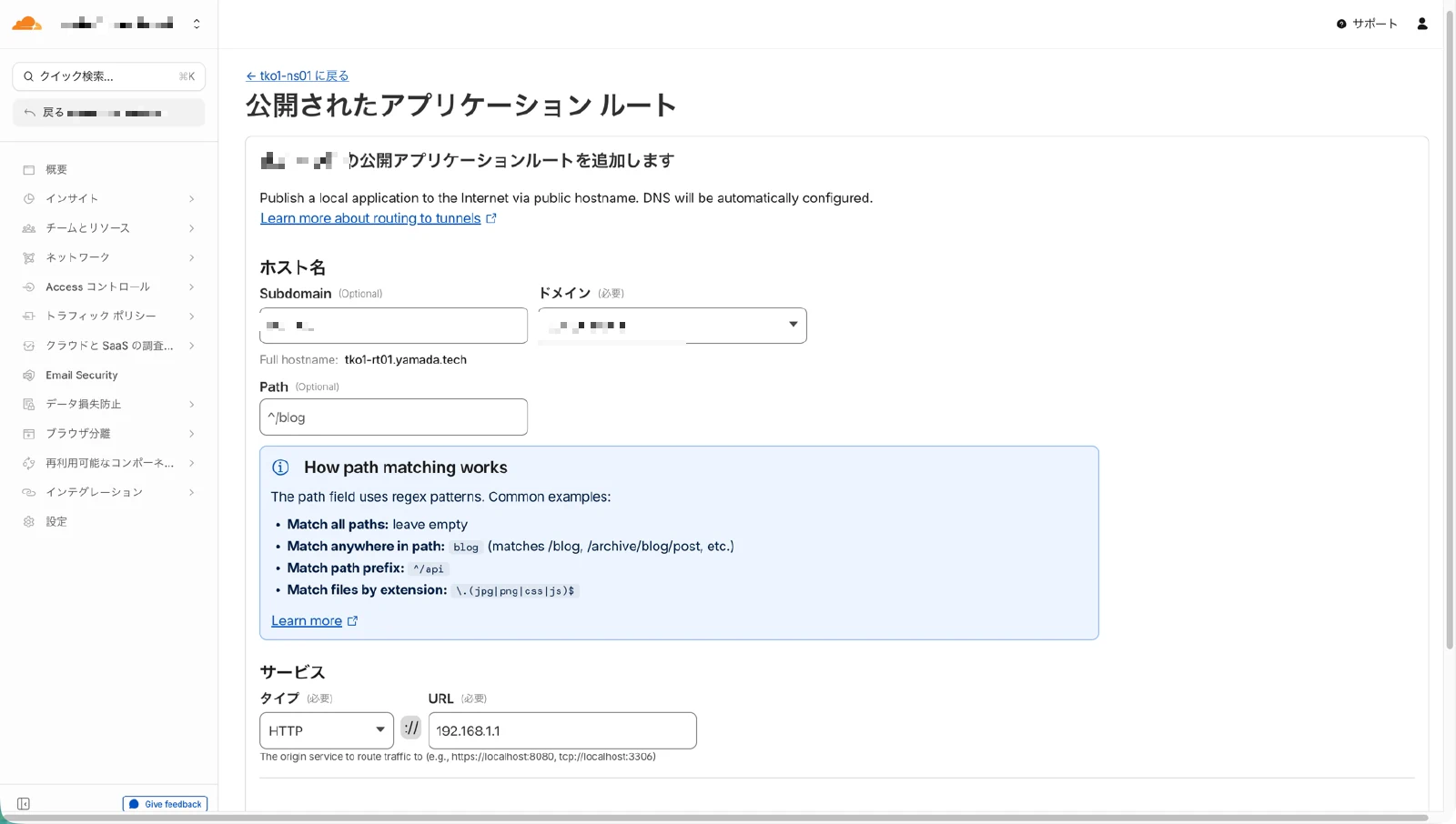Follow the Learn more about routing to tunnels link
The image size is (1456, 824).
[371, 218]
